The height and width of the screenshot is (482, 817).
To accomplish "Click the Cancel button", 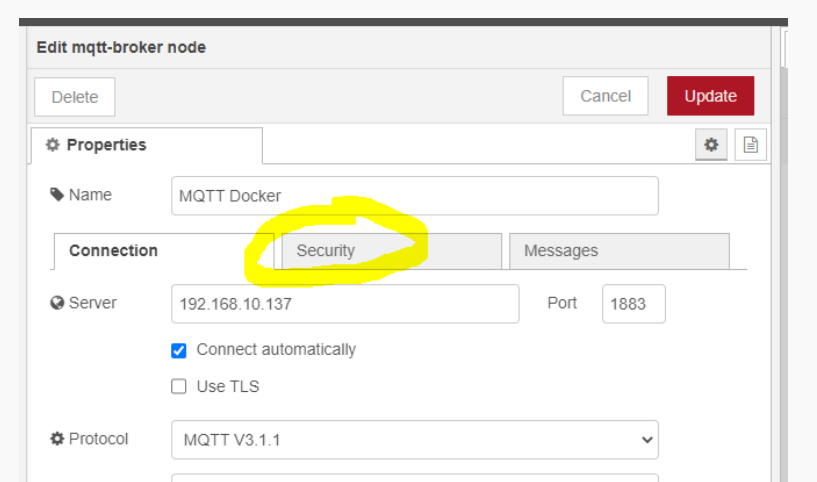I will (x=605, y=96).
